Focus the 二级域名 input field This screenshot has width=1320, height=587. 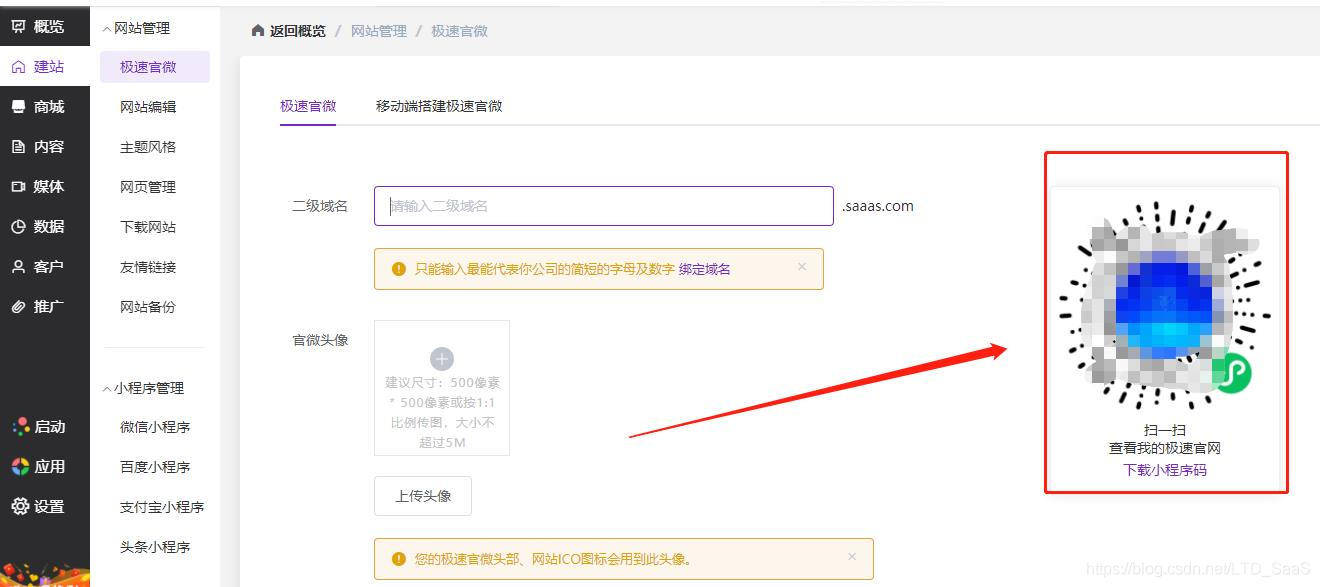[x=604, y=206]
